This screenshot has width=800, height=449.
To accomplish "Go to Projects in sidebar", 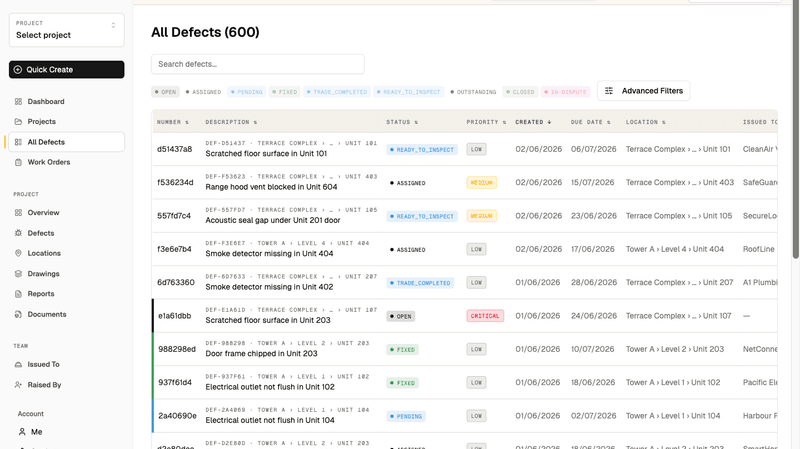I will point(66,121).
